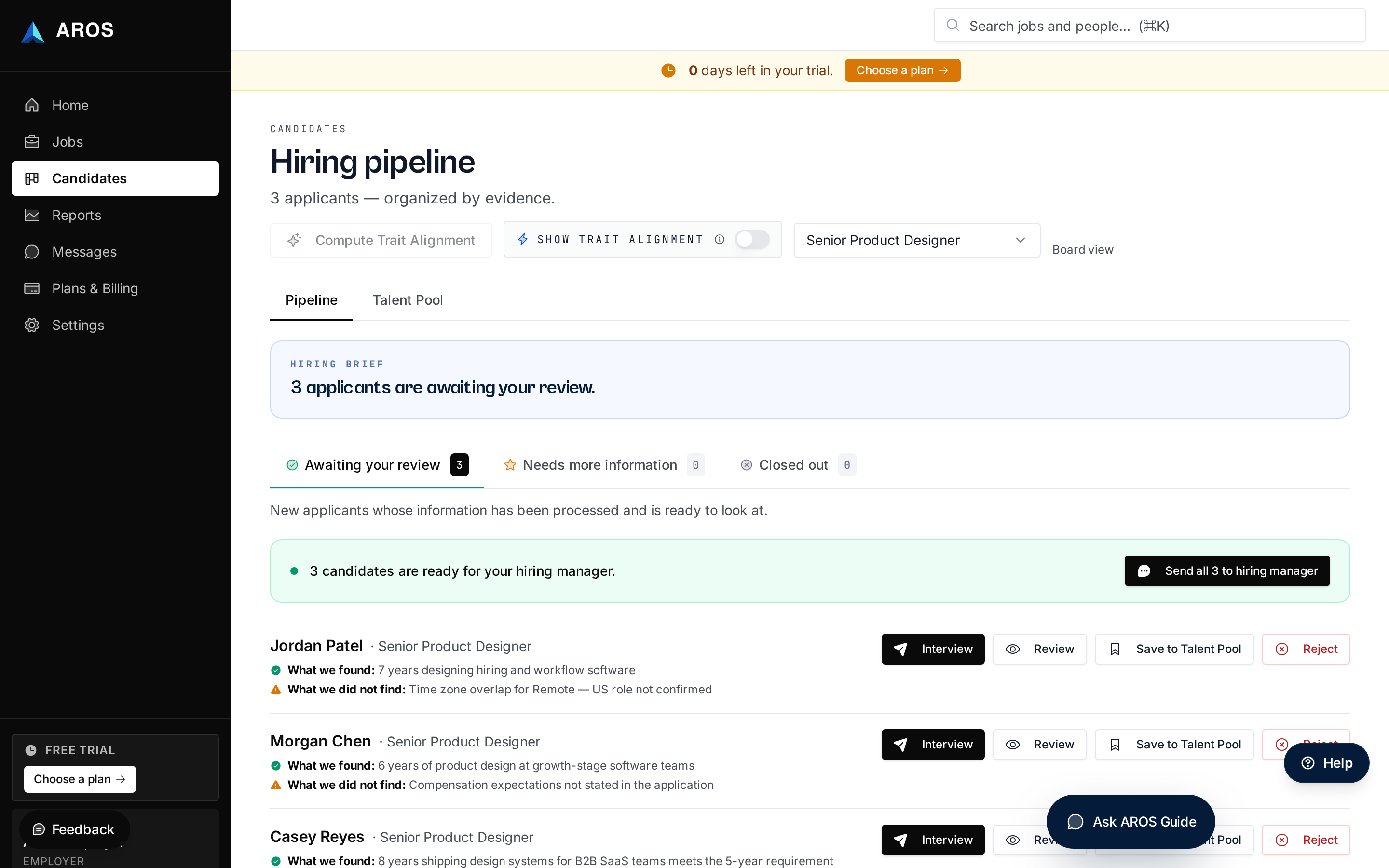
Task: Click the circled x icon on Closed out
Action: coord(746,465)
